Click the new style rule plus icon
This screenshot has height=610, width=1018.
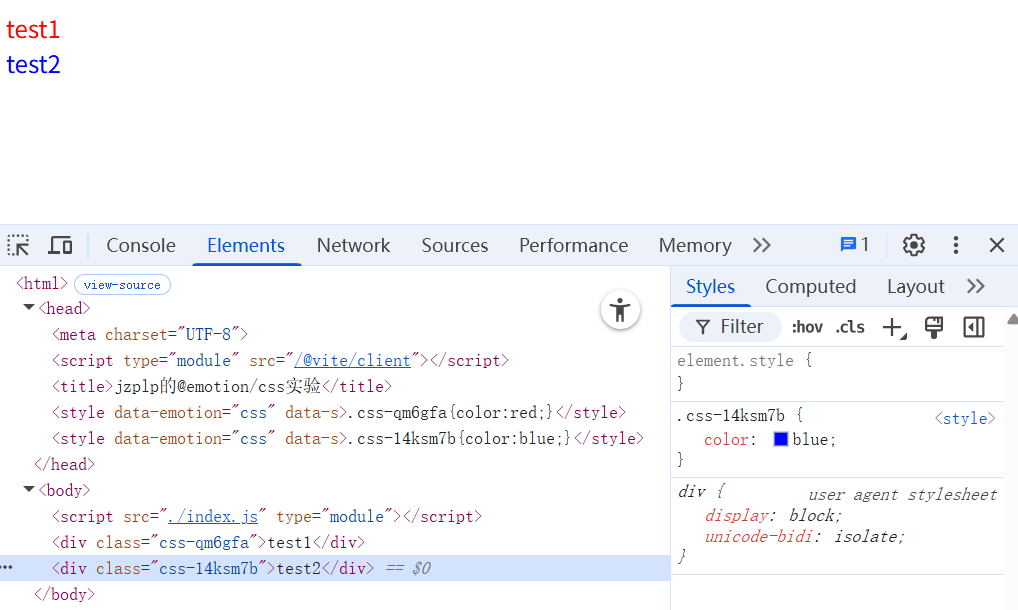tap(892, 327)
